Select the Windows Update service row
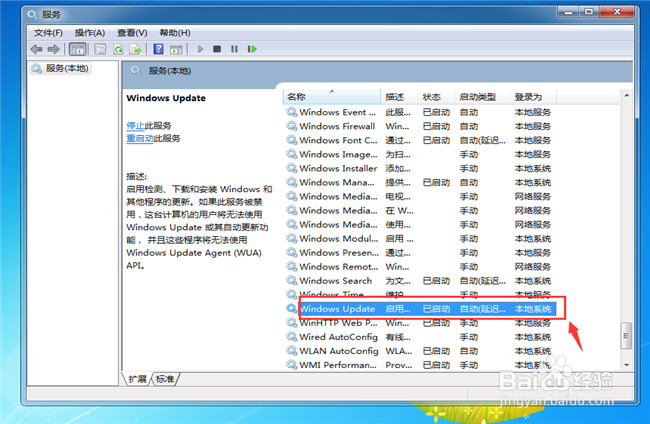This screenshot has width=650, height=424. point(420,309)
